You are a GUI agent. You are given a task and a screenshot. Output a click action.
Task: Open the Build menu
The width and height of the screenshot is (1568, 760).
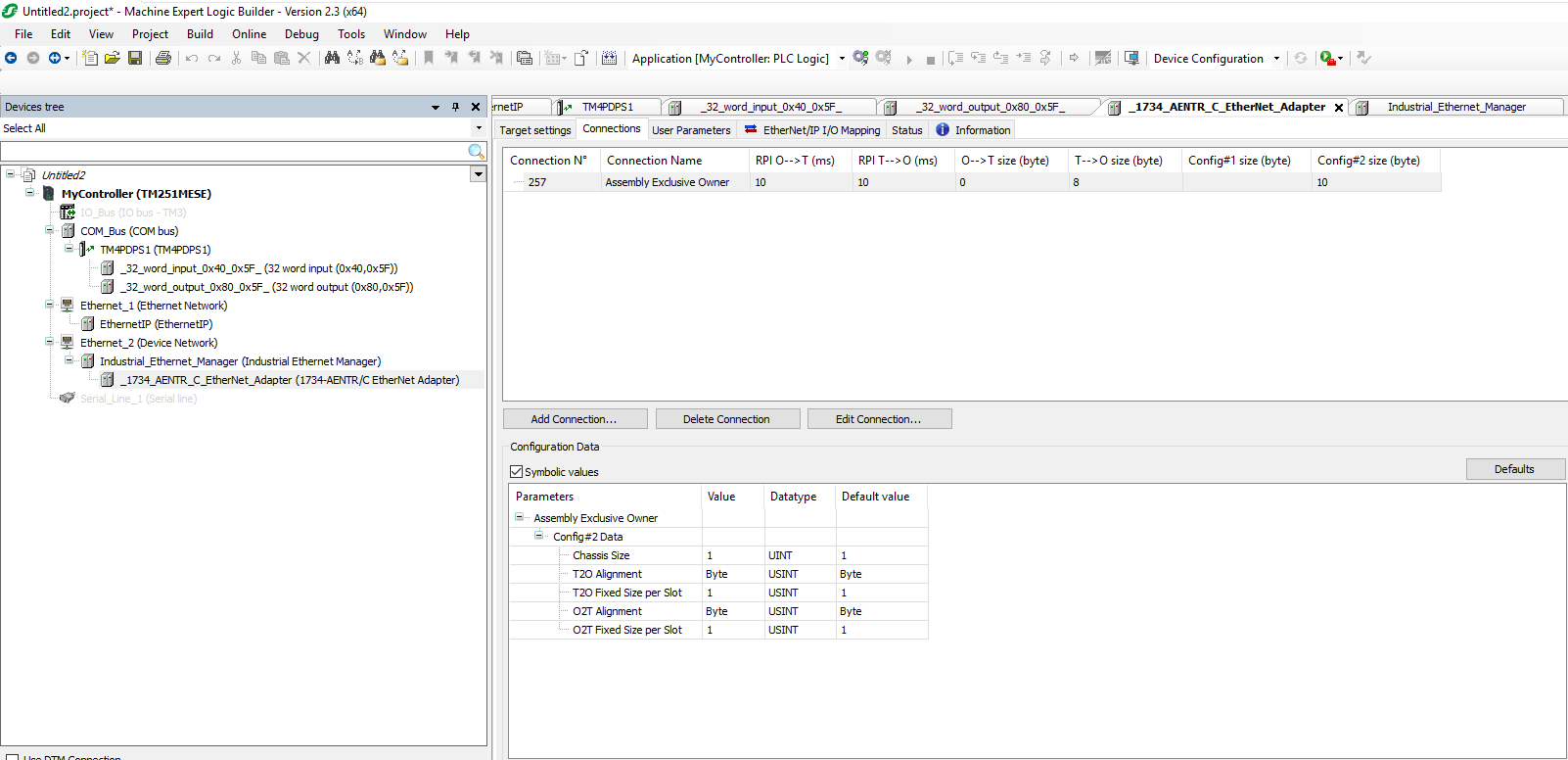click(x=200, y=34)
